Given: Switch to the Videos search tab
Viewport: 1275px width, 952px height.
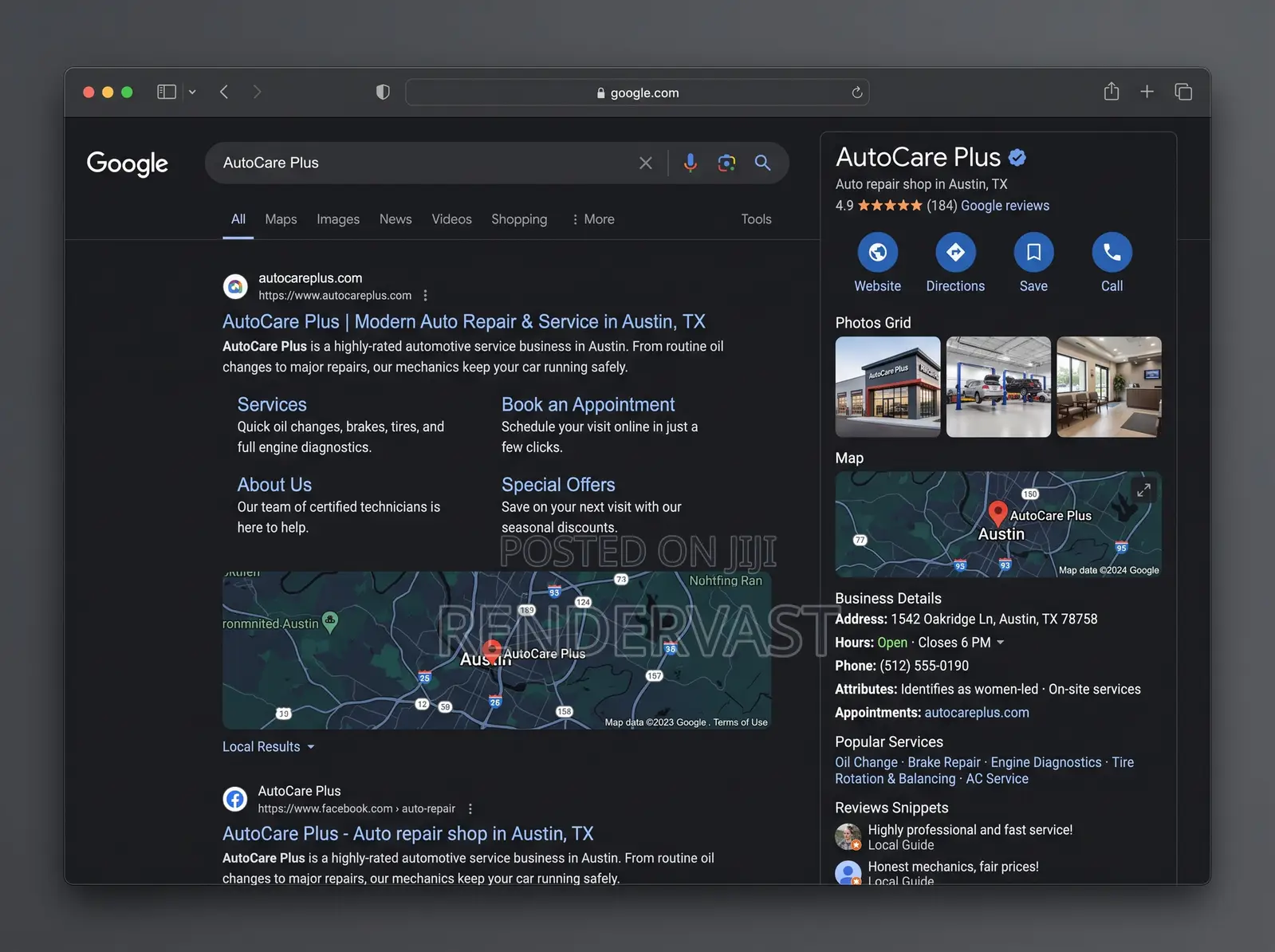Looking at the screenshot, I should click(451, 219).
